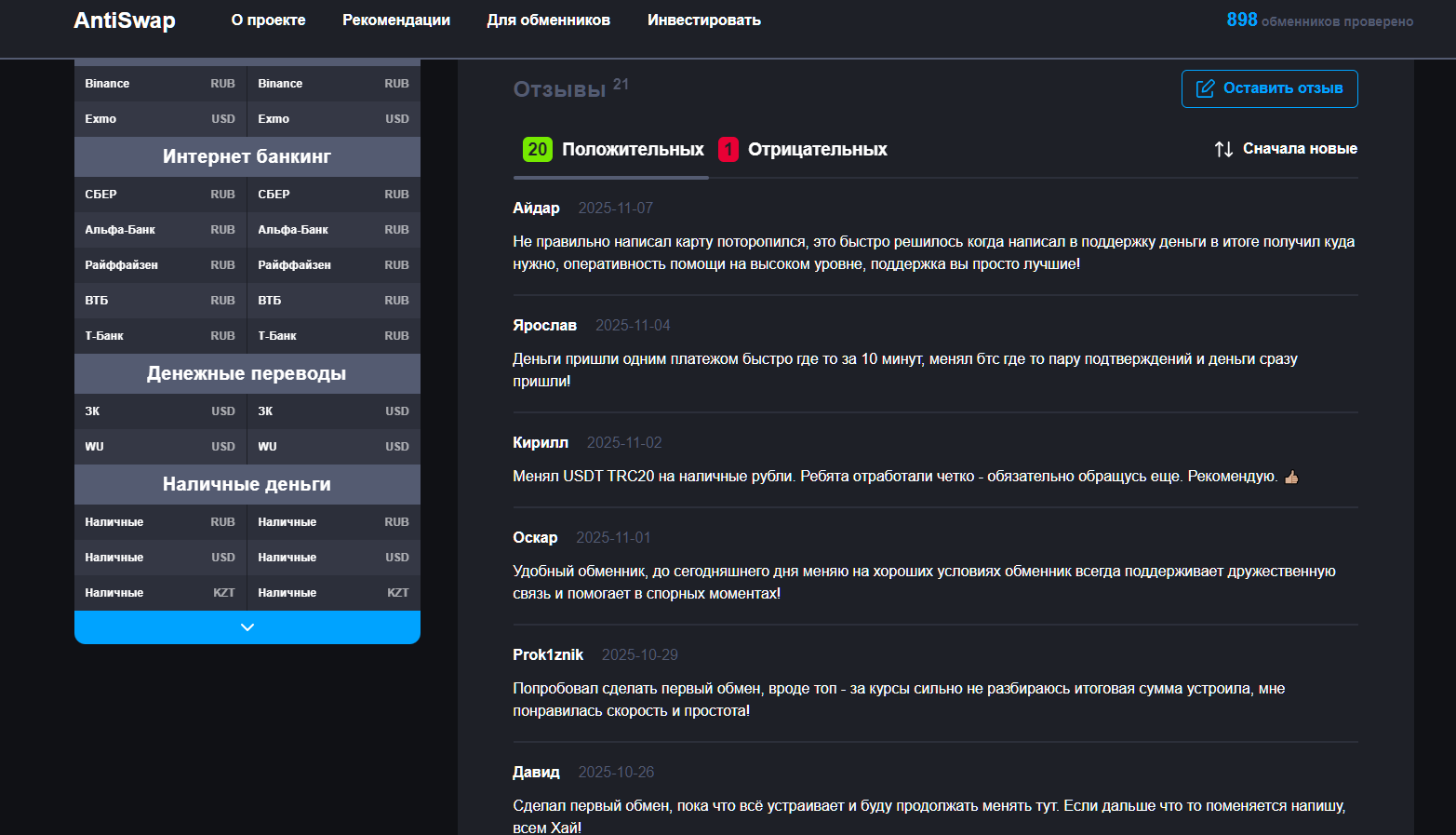This screenshot has height=835, width=1456.
Task: Open the Инвестировать page
Action: pos(703,20)
